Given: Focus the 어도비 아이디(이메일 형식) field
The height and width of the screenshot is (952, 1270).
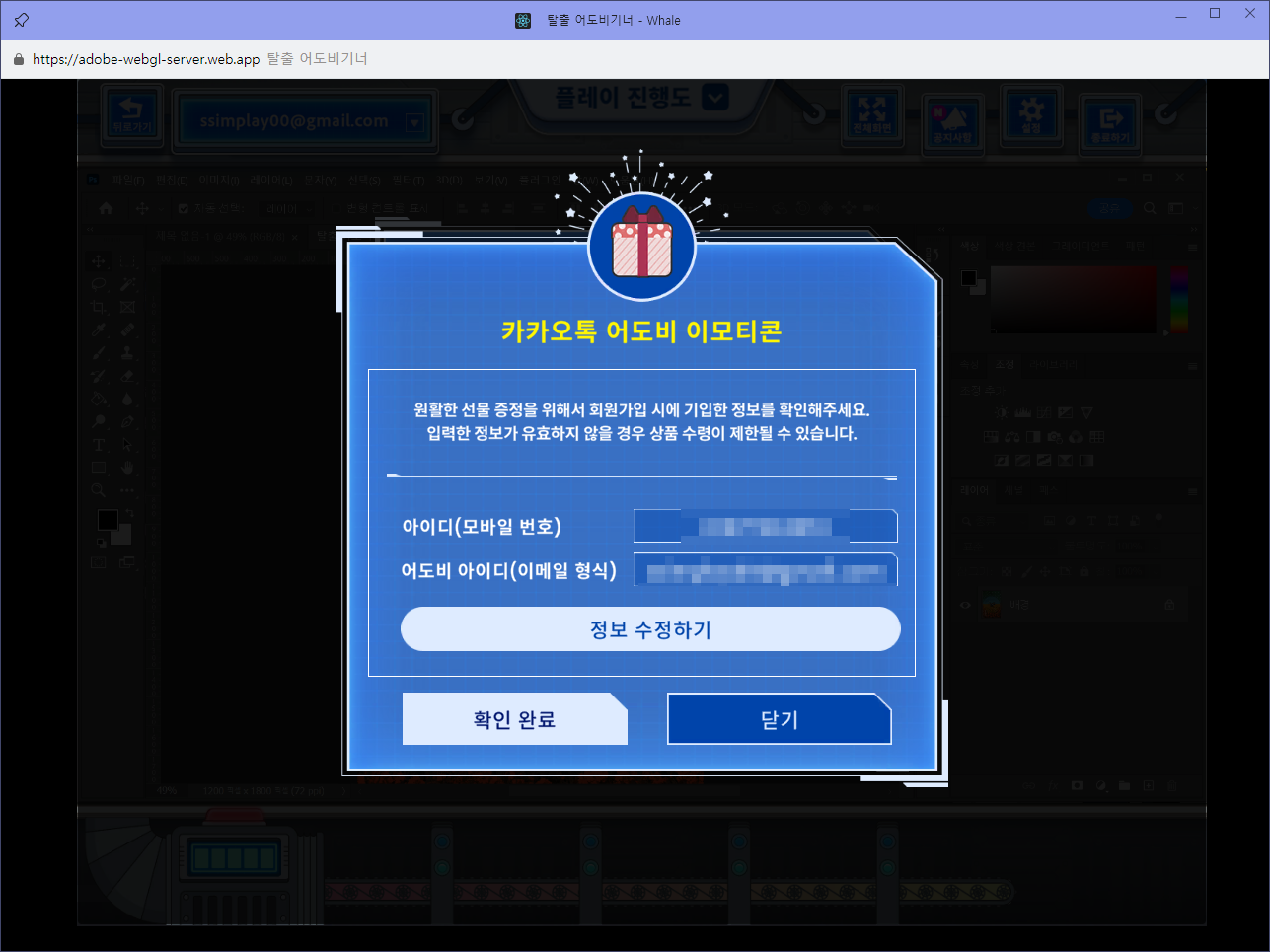Looking at the screenshot, I should coord(765,570).
